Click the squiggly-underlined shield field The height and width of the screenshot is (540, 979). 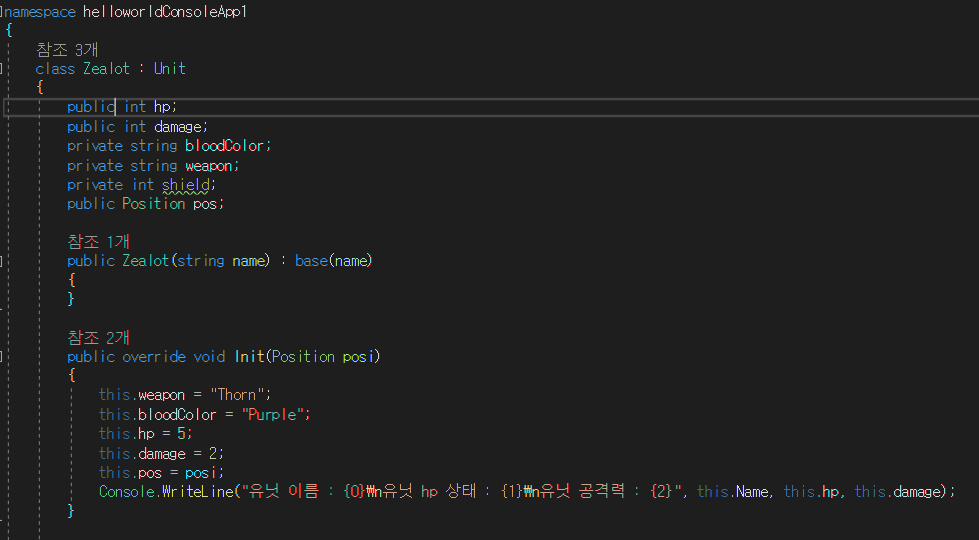point(185,185)
